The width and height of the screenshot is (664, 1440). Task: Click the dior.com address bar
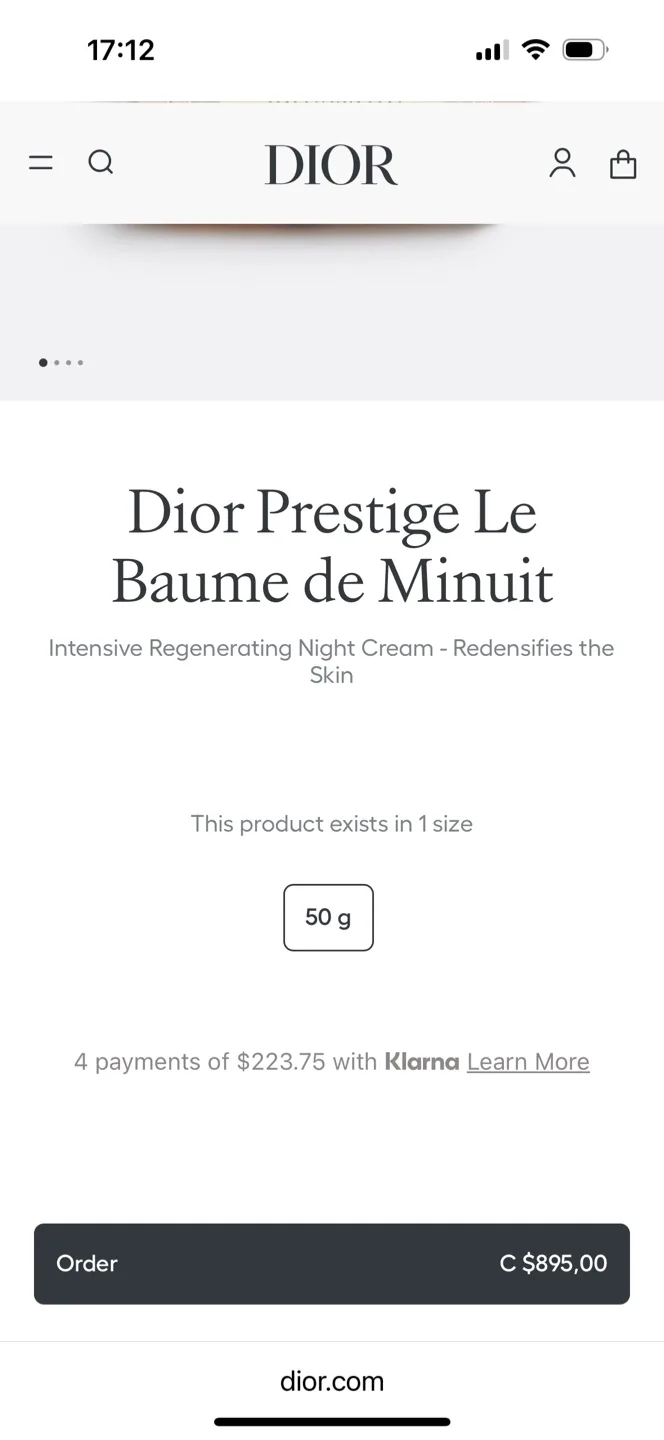331,1381
